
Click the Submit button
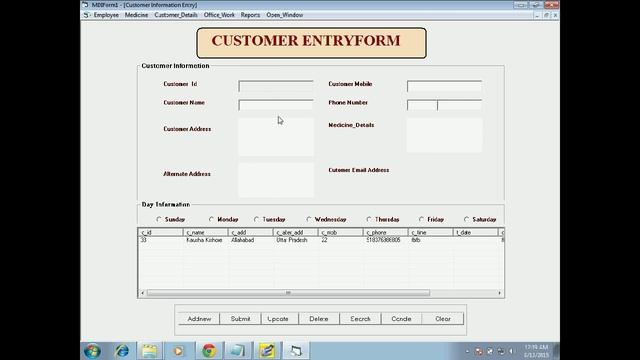240,319
